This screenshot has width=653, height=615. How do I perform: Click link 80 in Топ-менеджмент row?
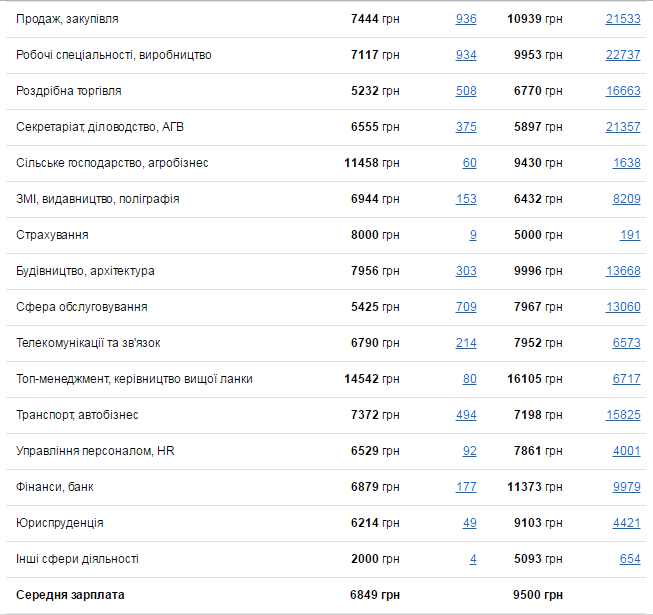tap(469, 379)
